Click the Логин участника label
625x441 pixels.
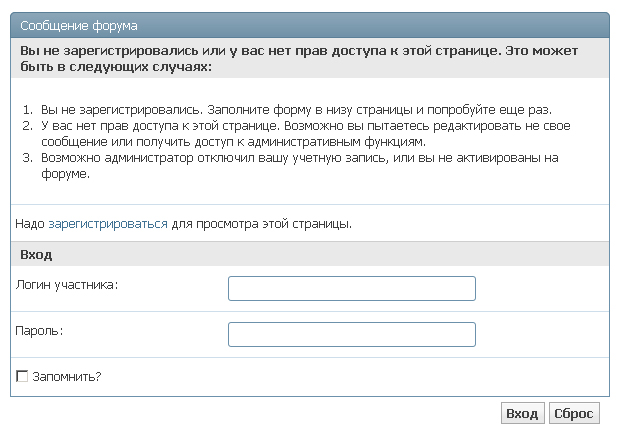67,285
